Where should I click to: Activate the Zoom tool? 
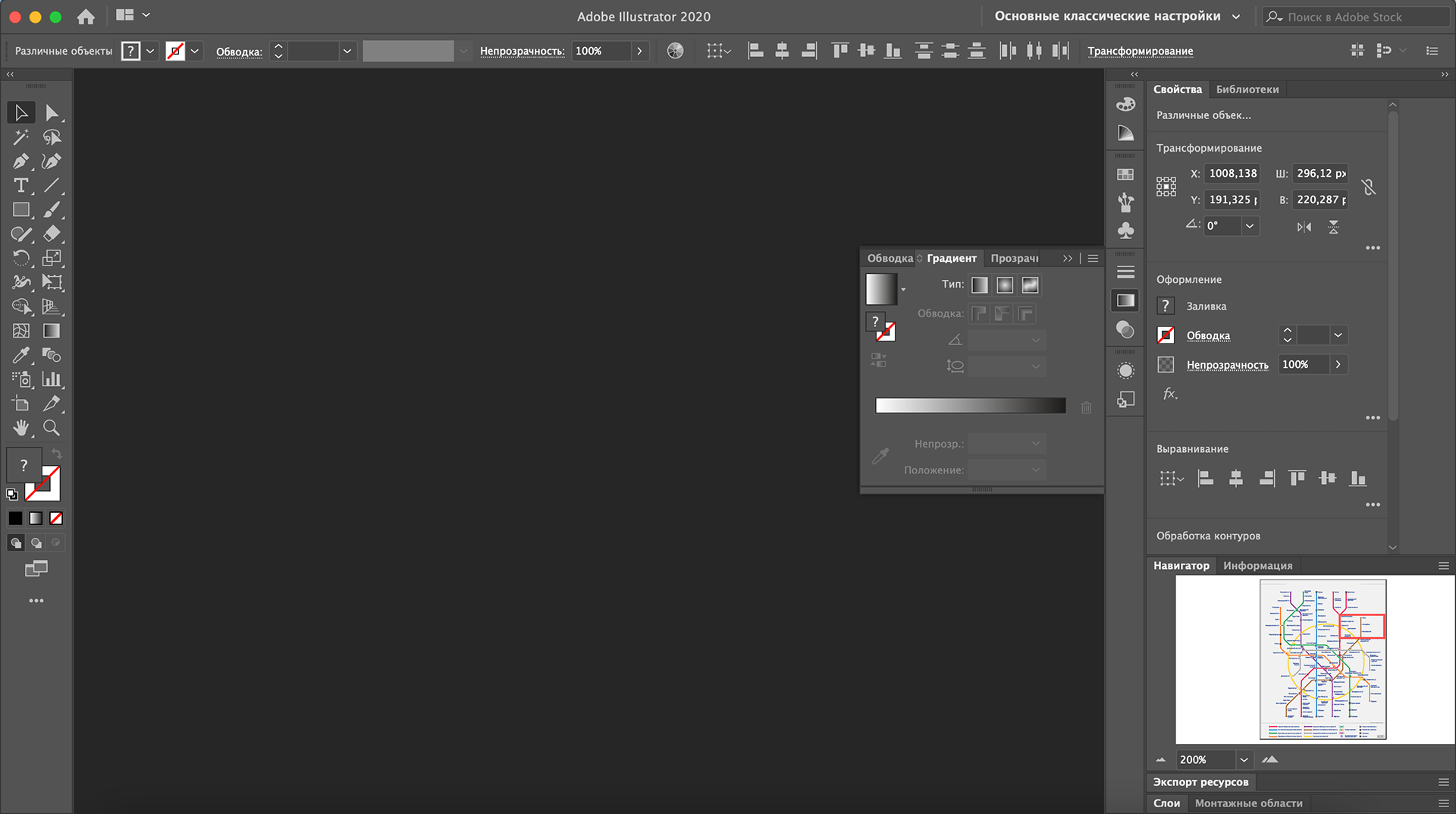(52, 428)
